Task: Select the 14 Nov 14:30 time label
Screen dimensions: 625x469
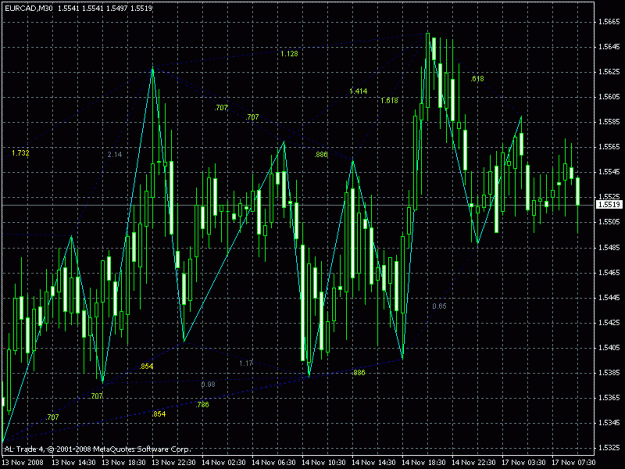Action: point(373,463)
